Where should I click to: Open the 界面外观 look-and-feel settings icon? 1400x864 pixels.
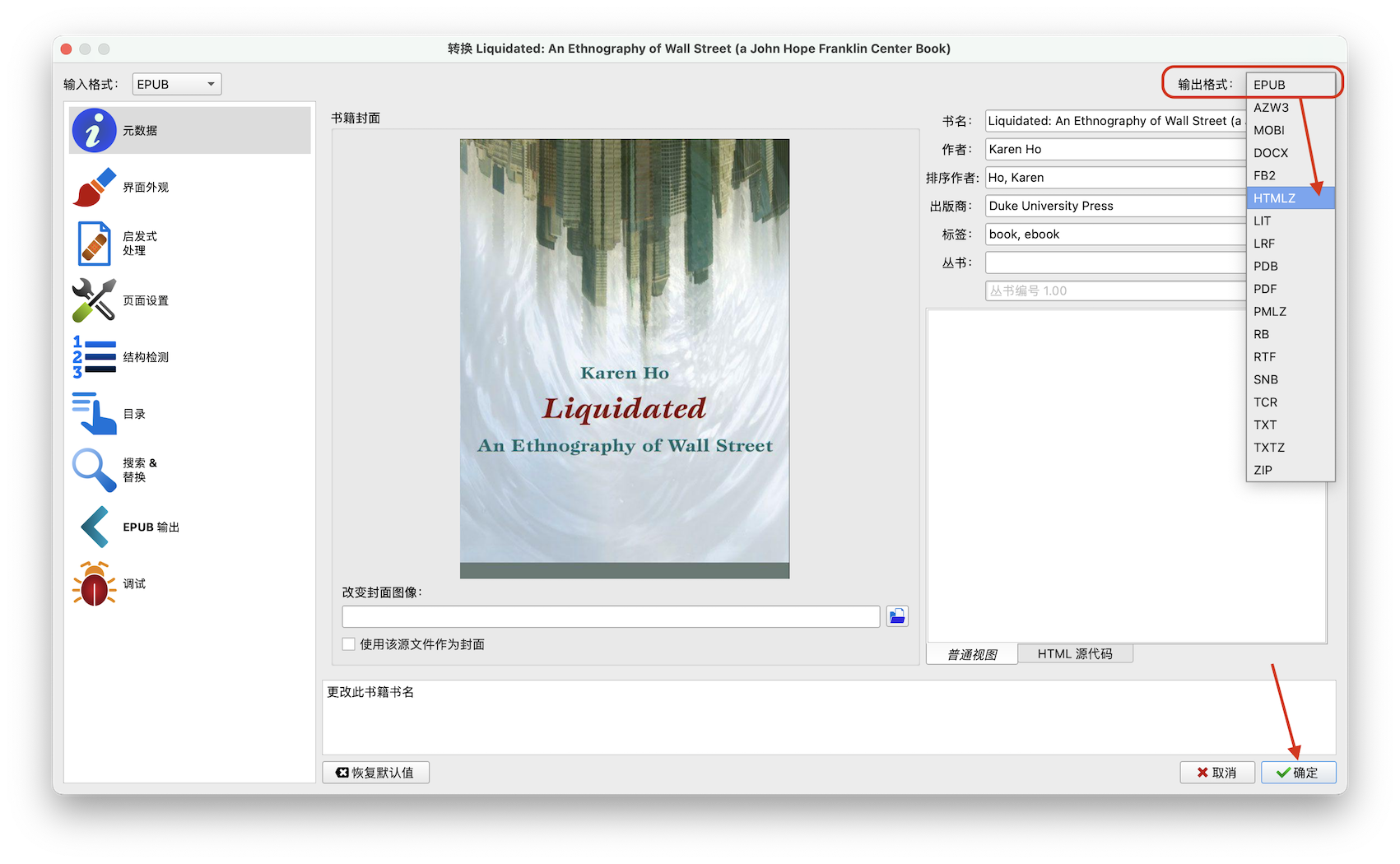coord(93,186)
